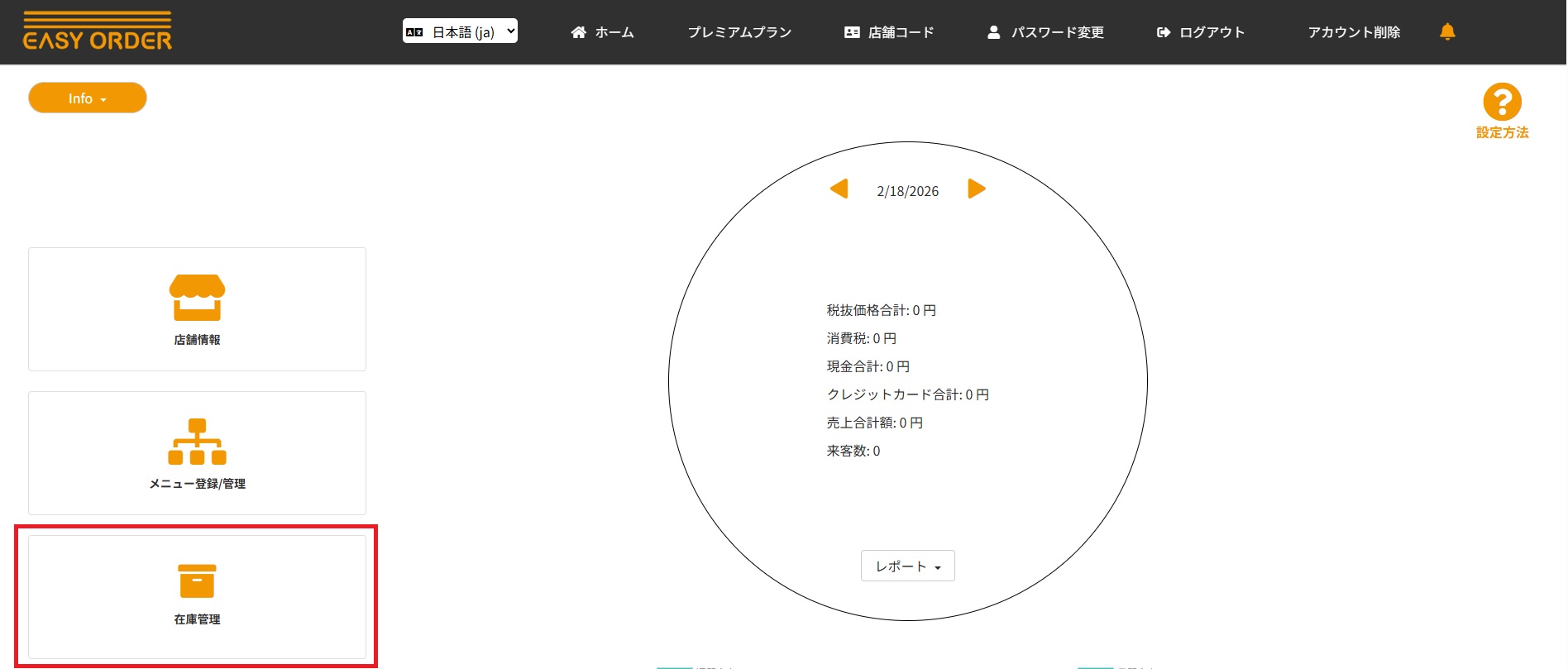This screenshot has height=669, width=1568.
Task: Open メニュー登録/管理 via the hierarchy icon
Action: point(197,442)
